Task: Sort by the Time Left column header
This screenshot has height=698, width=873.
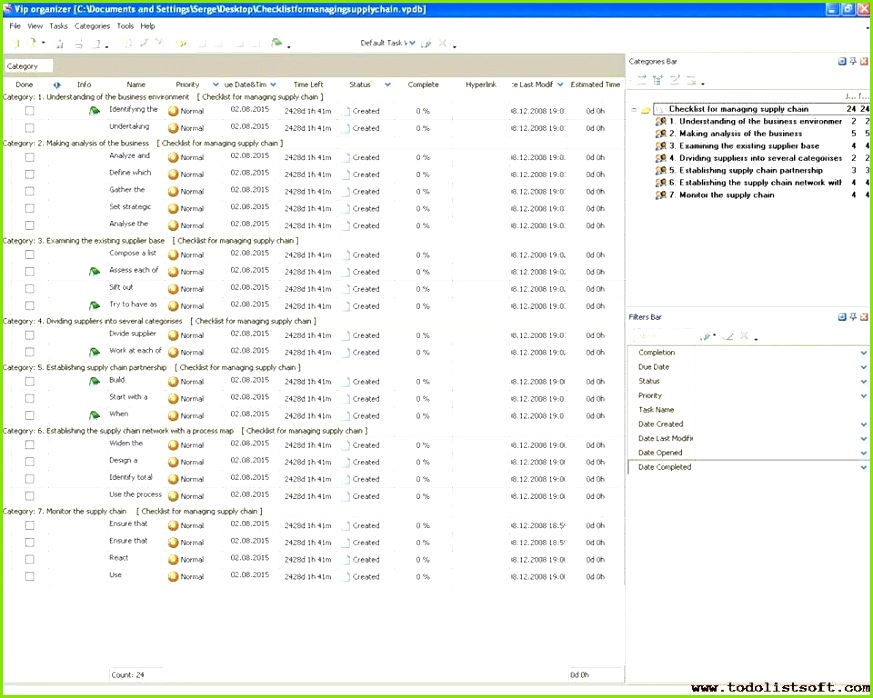Action: click(x=308, y=85)
